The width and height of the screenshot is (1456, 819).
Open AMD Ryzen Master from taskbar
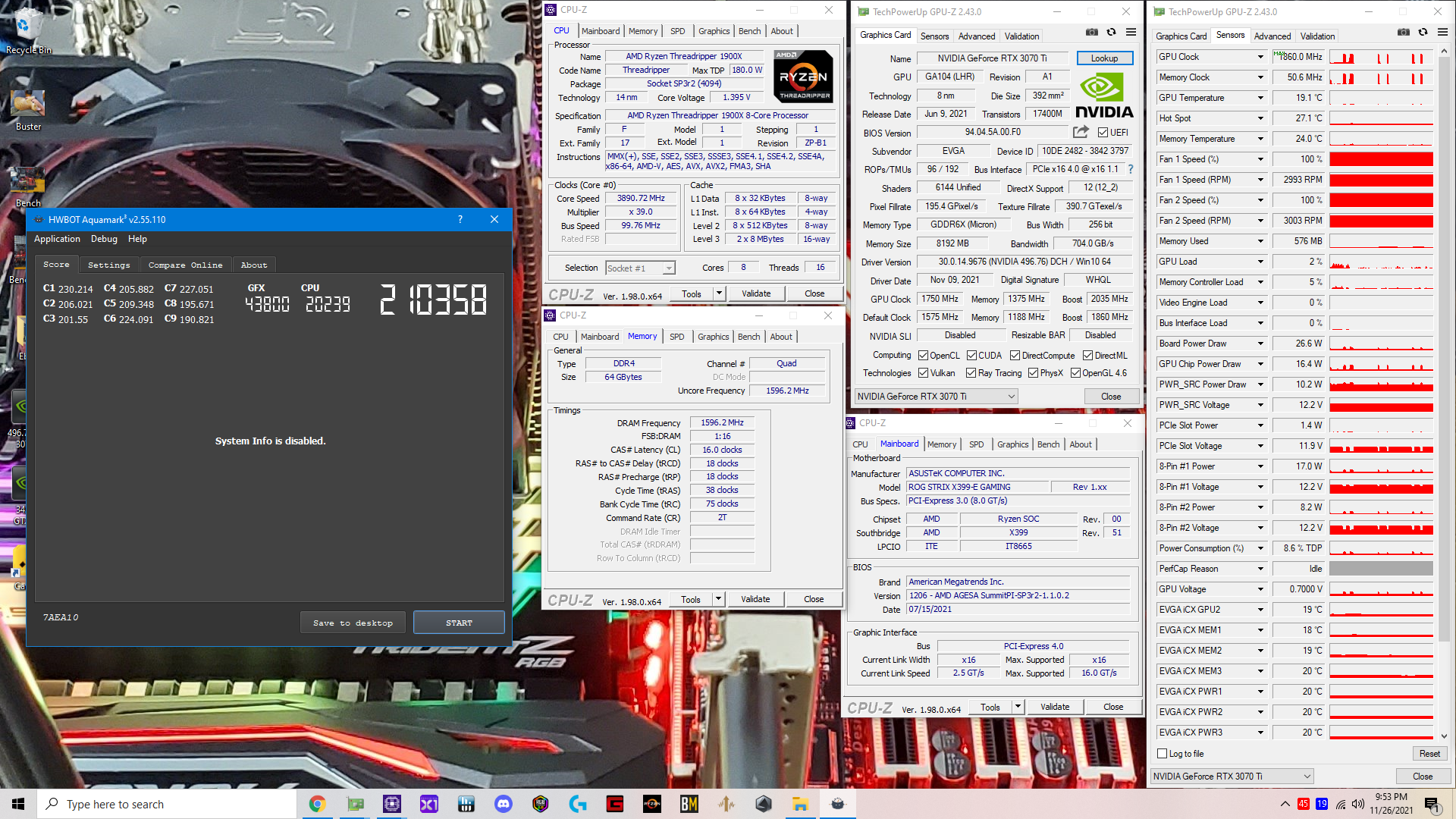[652, 804]
